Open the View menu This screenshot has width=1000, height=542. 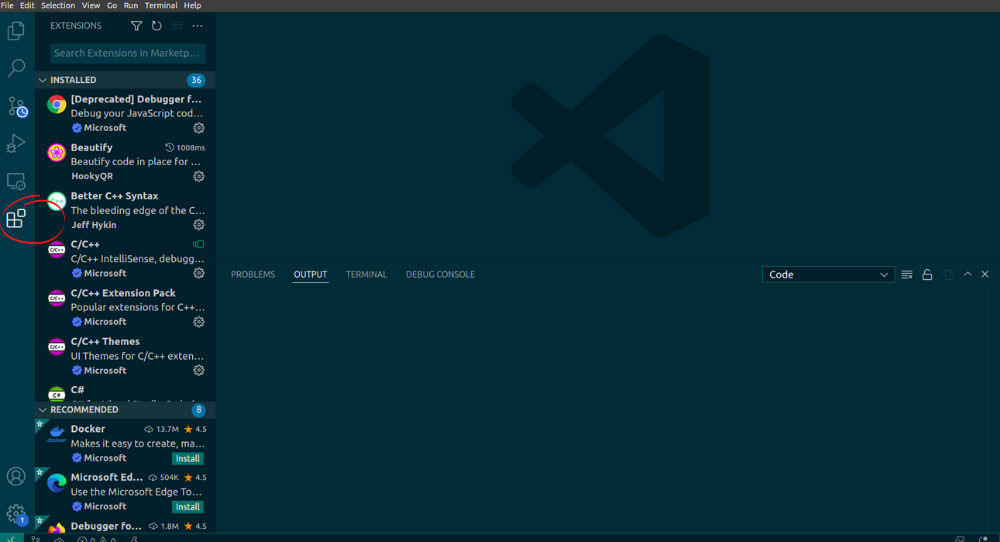click(91, 5)
